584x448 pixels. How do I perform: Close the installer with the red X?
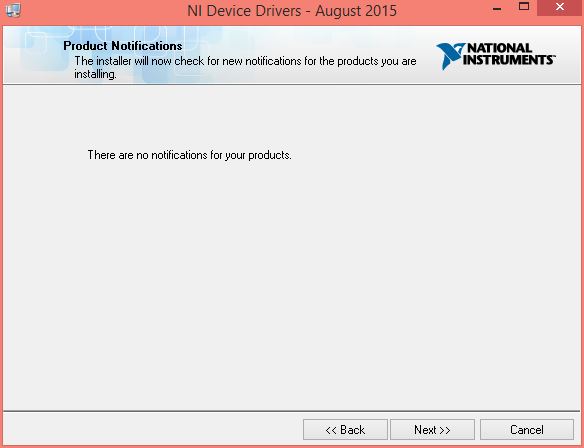tap(559, 7)
